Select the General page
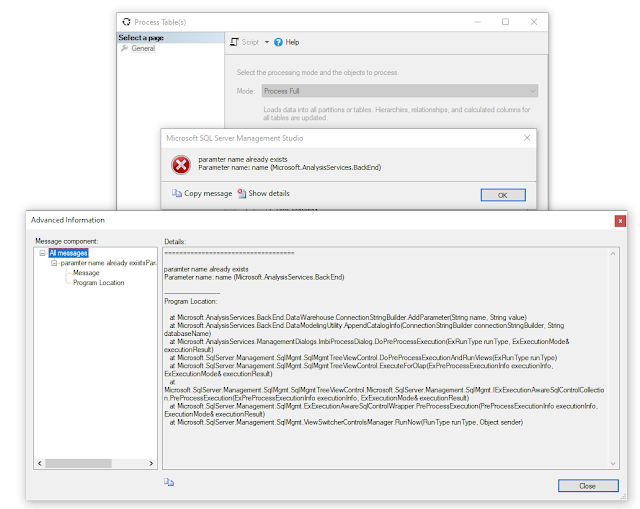 143,48
